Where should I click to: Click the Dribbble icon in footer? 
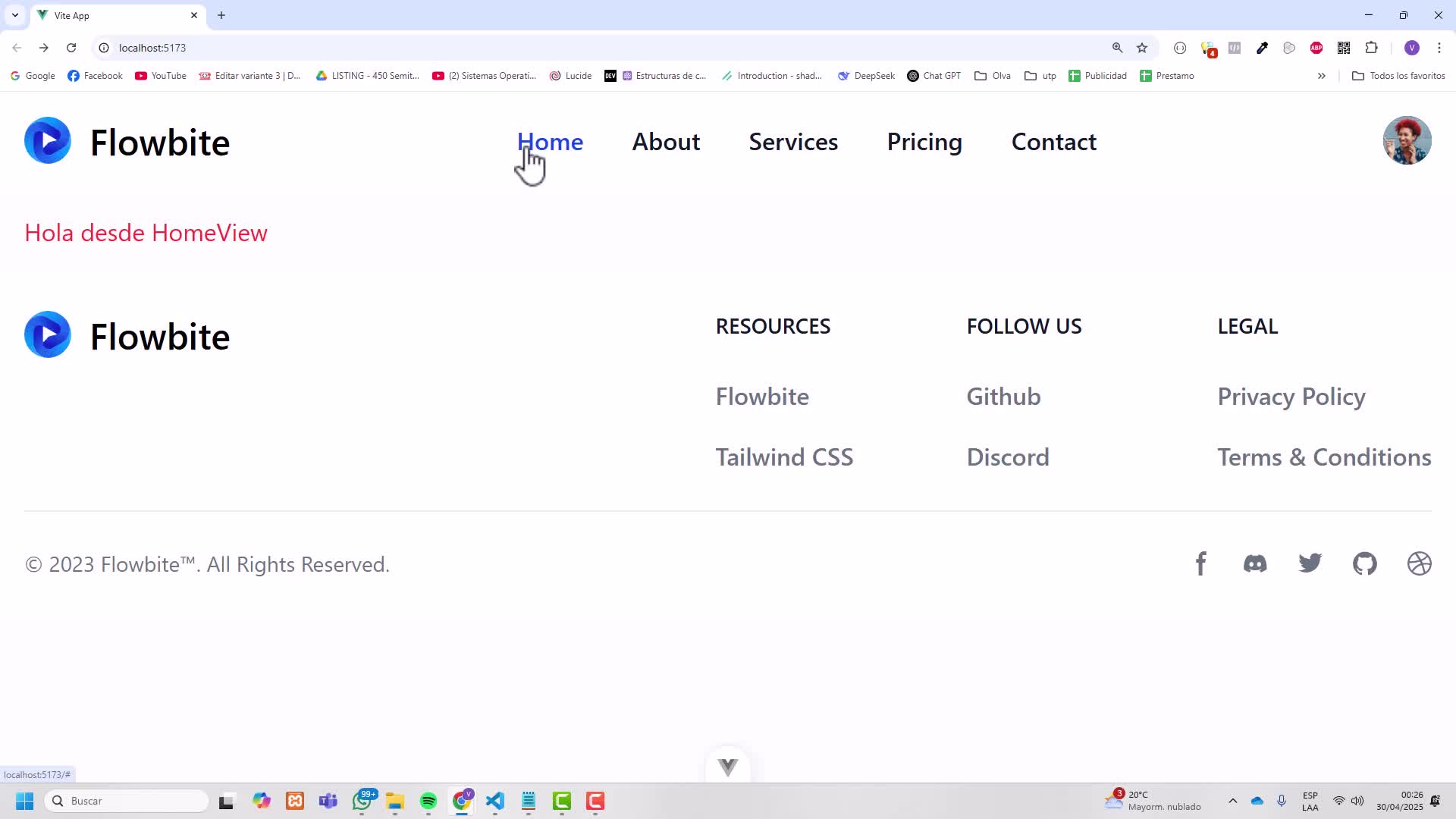[1419, 564]
